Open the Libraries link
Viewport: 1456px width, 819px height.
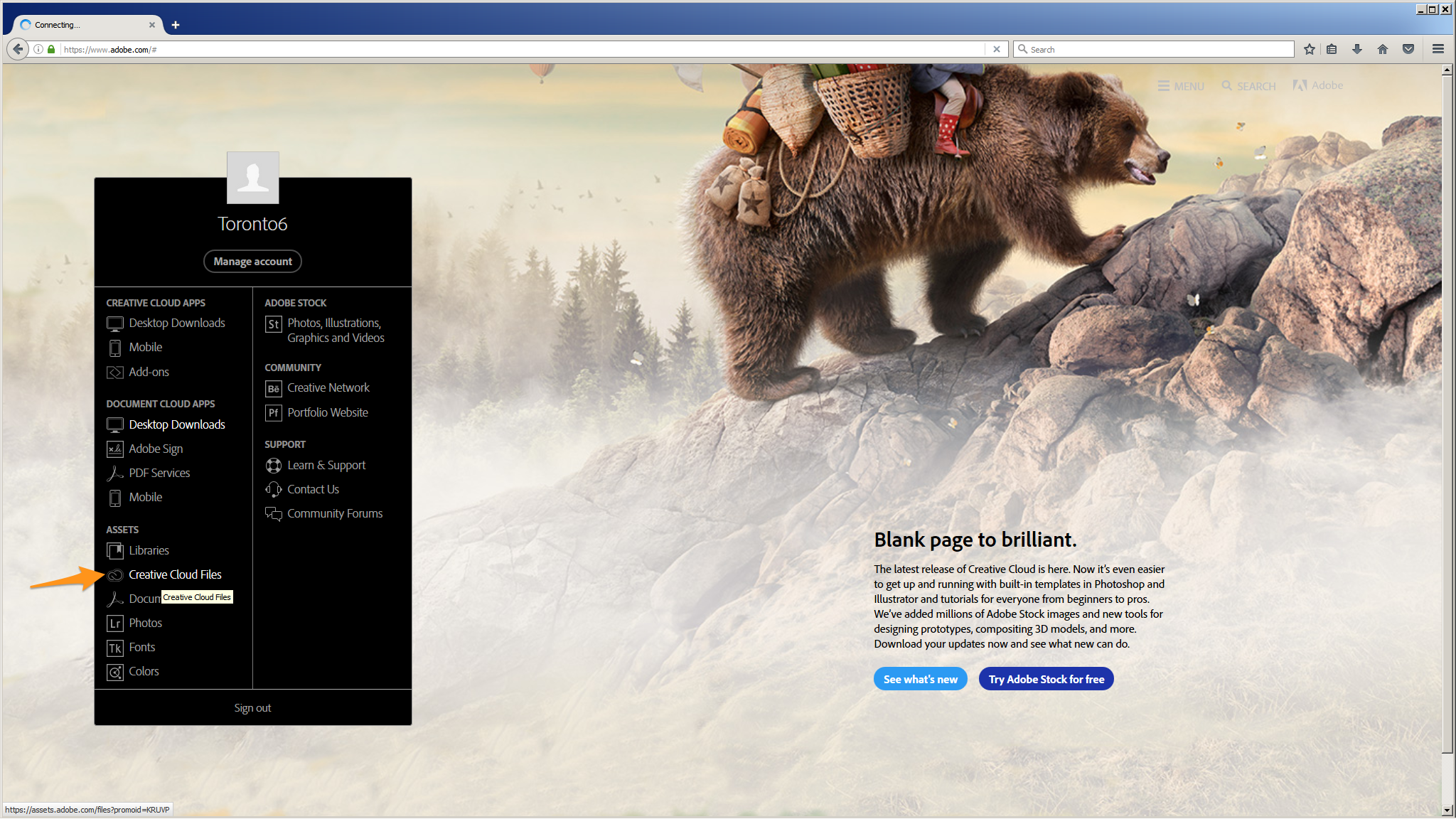click(x=149, y=551)
